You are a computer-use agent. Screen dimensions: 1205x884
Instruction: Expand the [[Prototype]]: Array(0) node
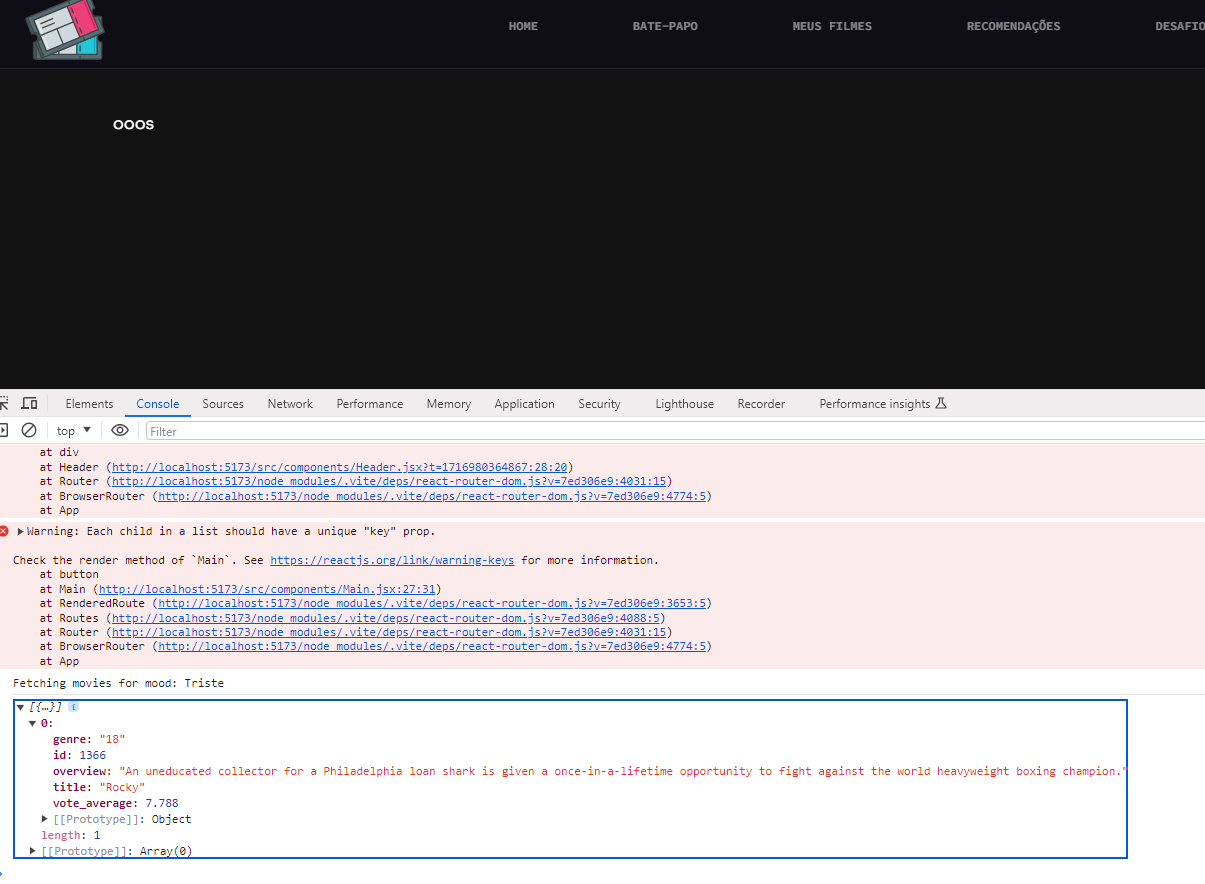click(33, 851)
